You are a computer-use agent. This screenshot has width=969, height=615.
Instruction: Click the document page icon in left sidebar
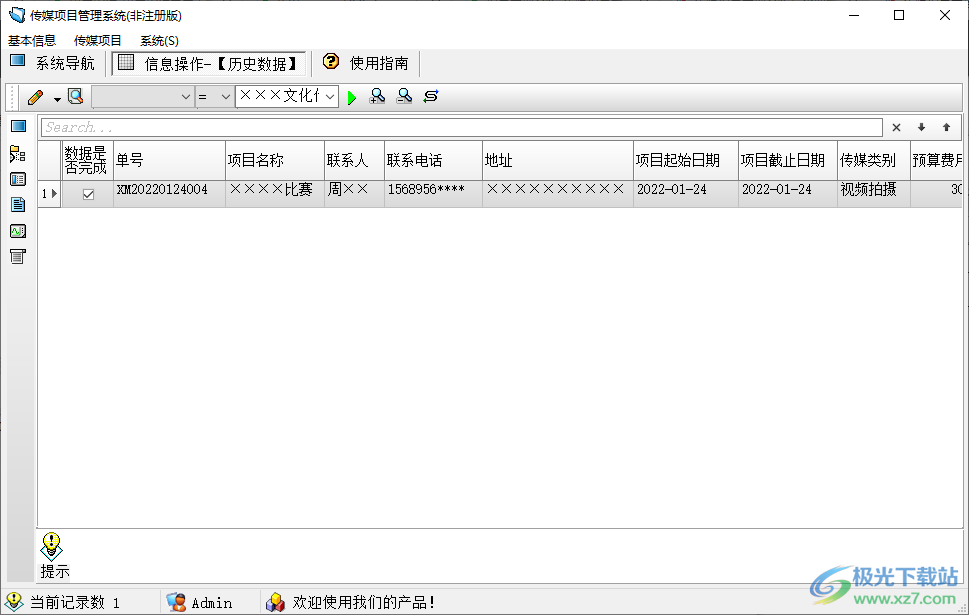coord(17,205)
